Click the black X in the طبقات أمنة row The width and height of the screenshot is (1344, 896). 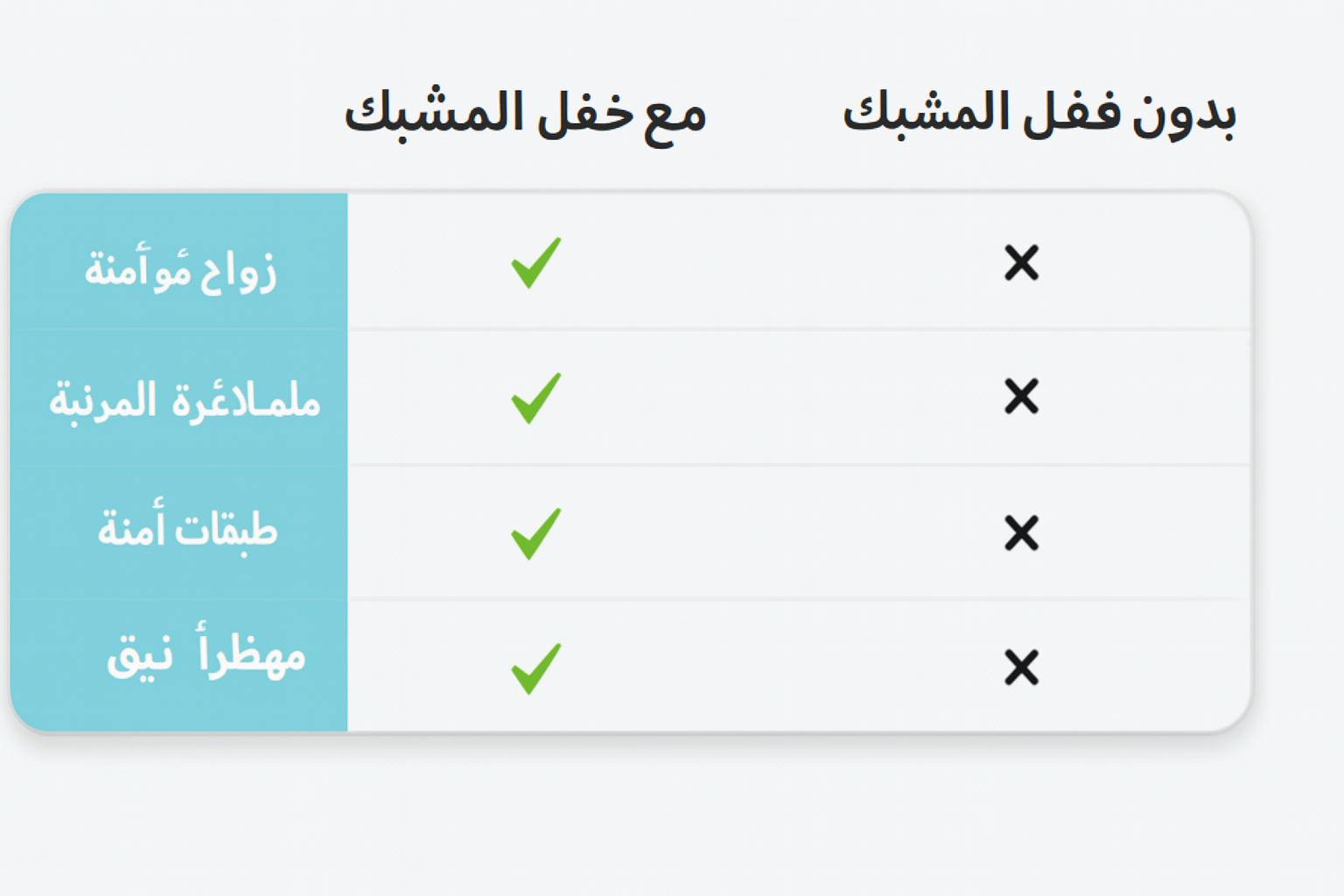click(1021, 533)
